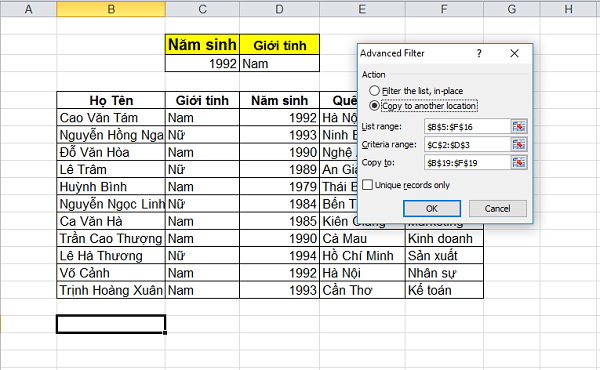The image size is (600, 370).
Task: Select the column B header
Action: tap(111, 9)
